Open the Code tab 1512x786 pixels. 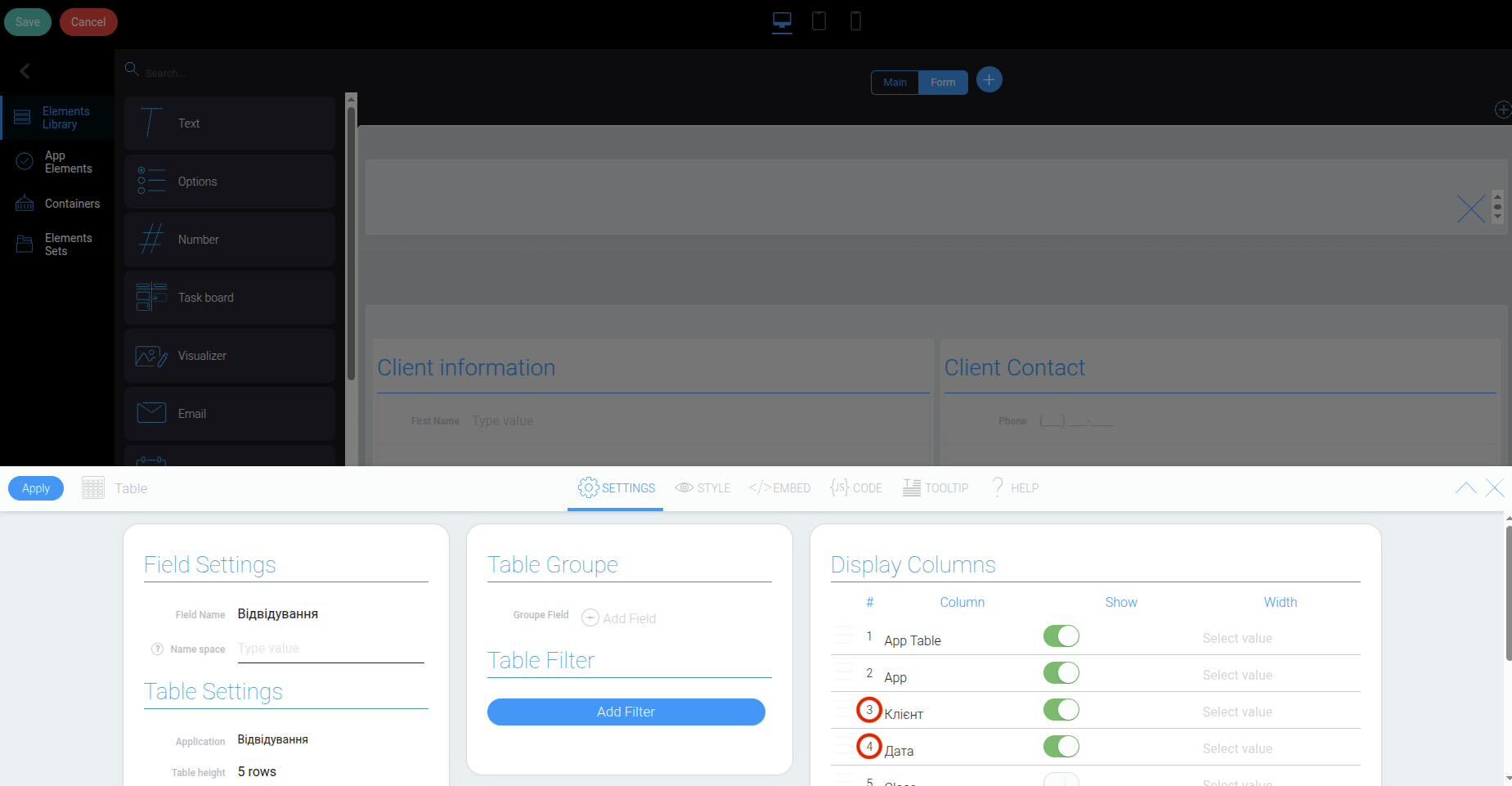(856, 488)
